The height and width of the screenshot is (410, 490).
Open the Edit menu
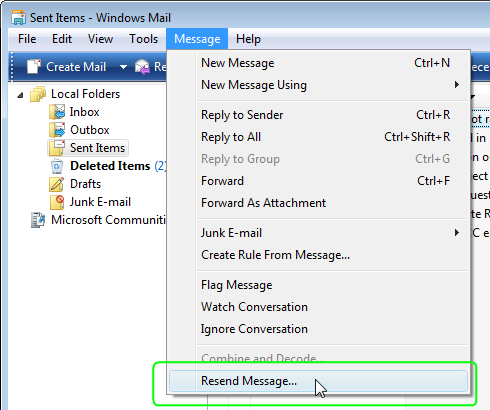62,39
